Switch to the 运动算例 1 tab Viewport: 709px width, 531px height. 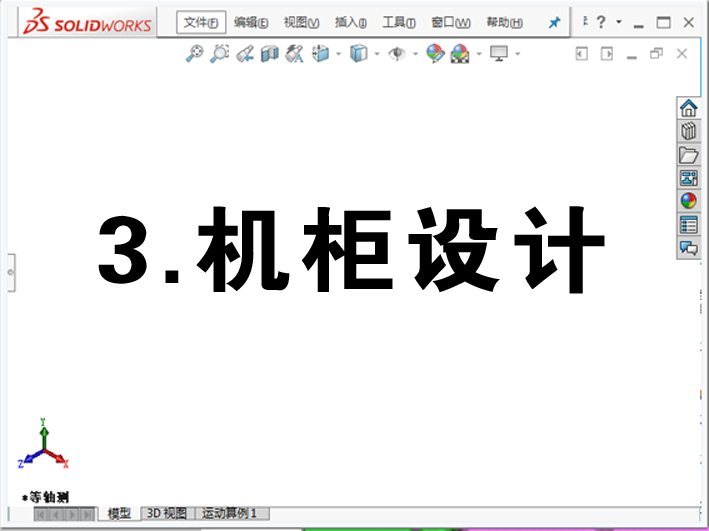point(230,513)
